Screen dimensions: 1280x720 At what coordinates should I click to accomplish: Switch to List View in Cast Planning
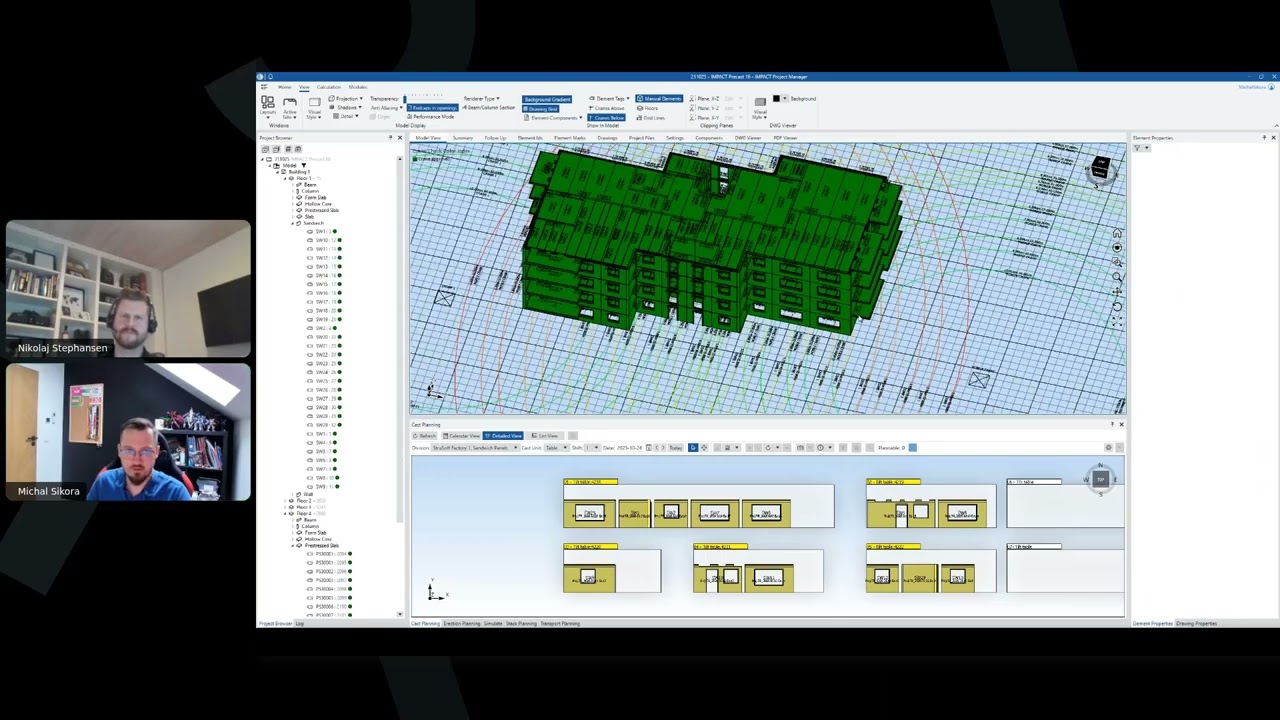pyautogui.click(x=545, y=436)
